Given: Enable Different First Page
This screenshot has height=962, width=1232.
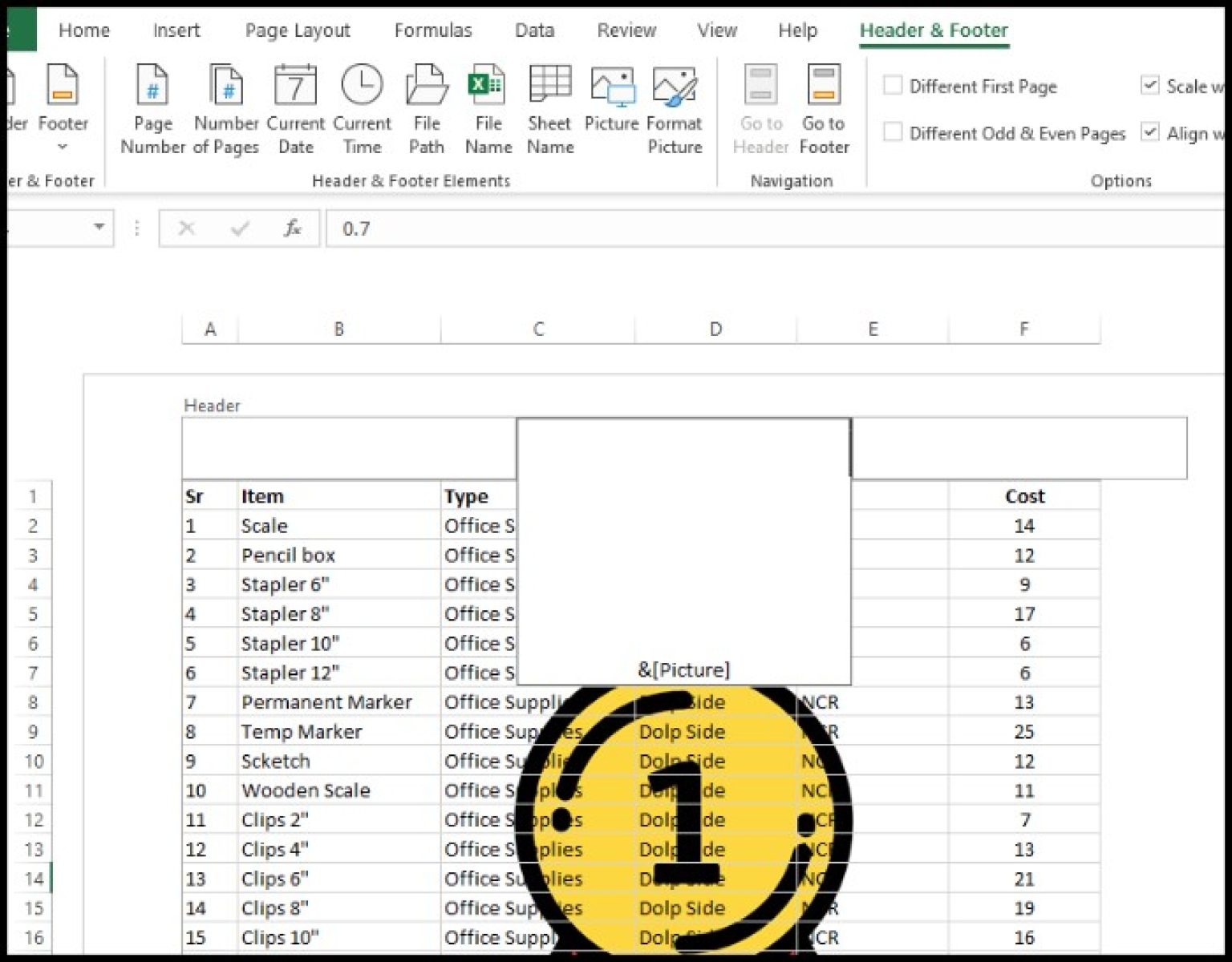Looking at the screenshot, I should 893,85.
